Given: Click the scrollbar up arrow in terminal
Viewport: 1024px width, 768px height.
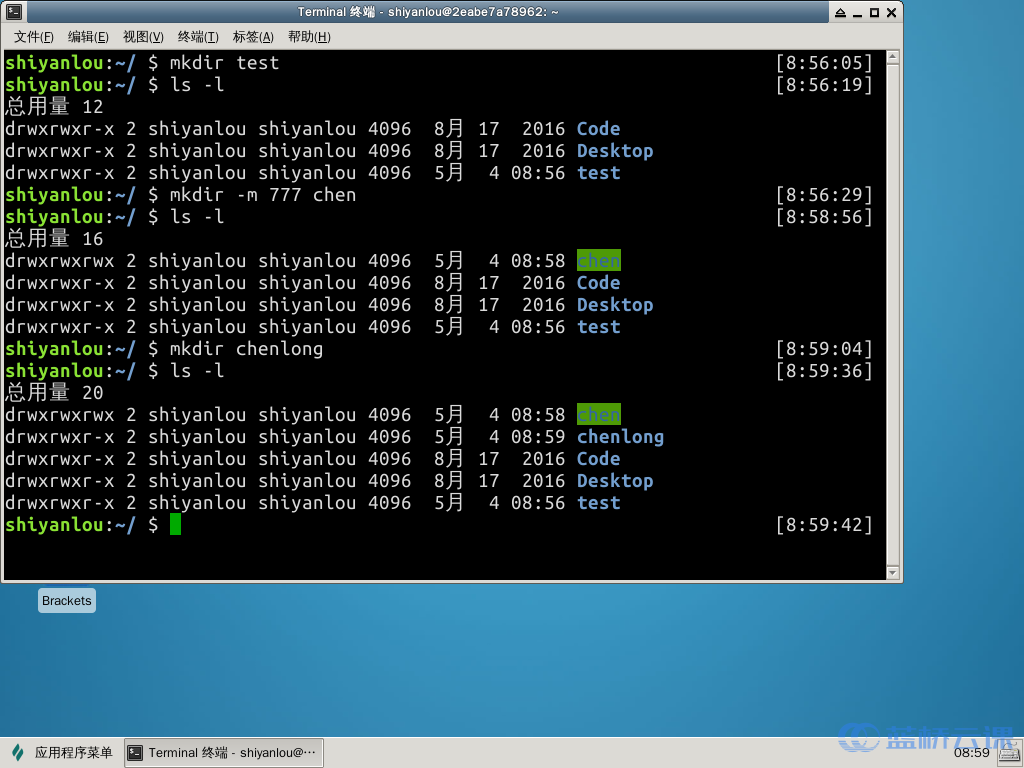Looking at the screenshot, I should 892,59.
